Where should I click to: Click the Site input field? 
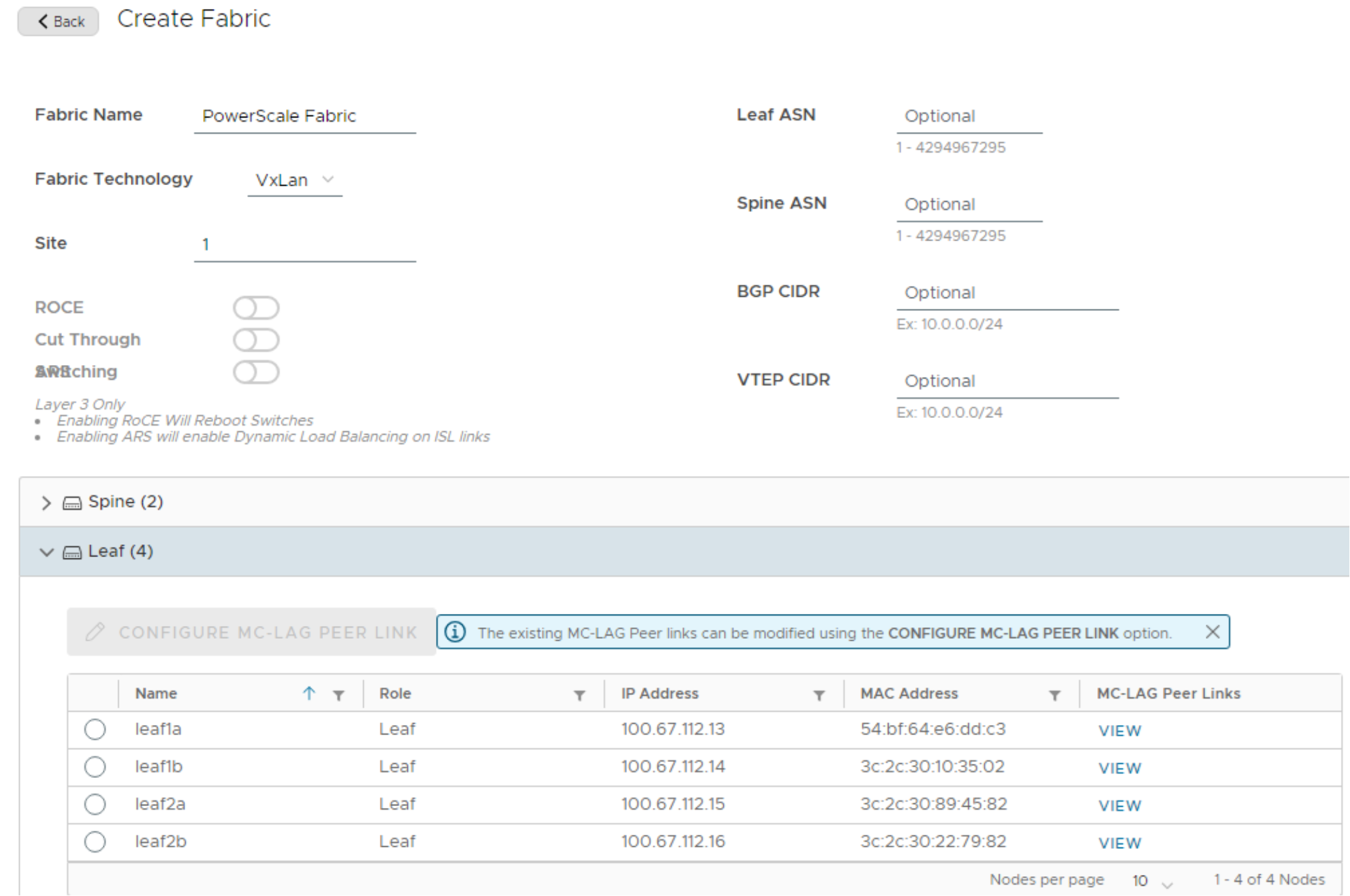305,244
